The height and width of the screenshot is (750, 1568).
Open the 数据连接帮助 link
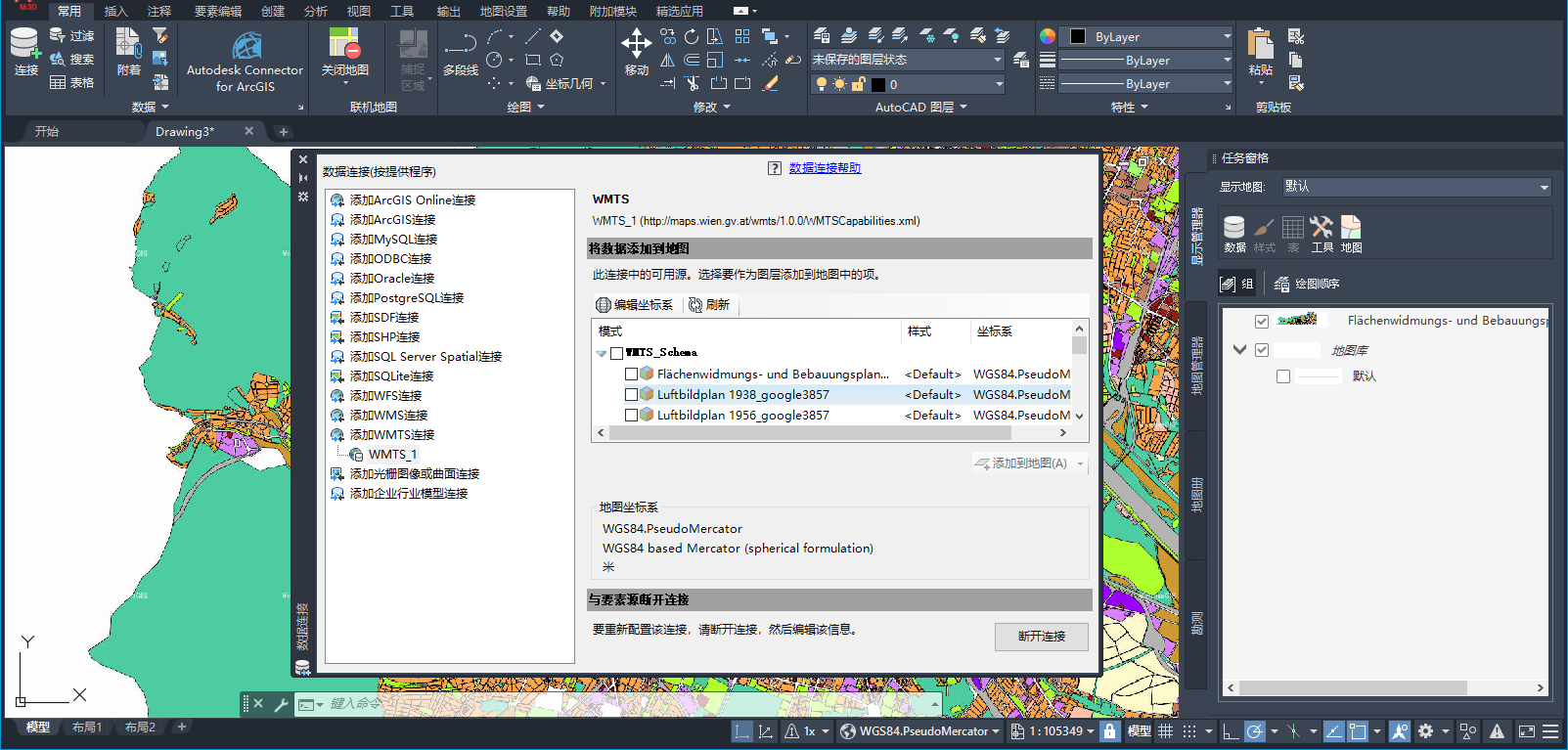825,168
